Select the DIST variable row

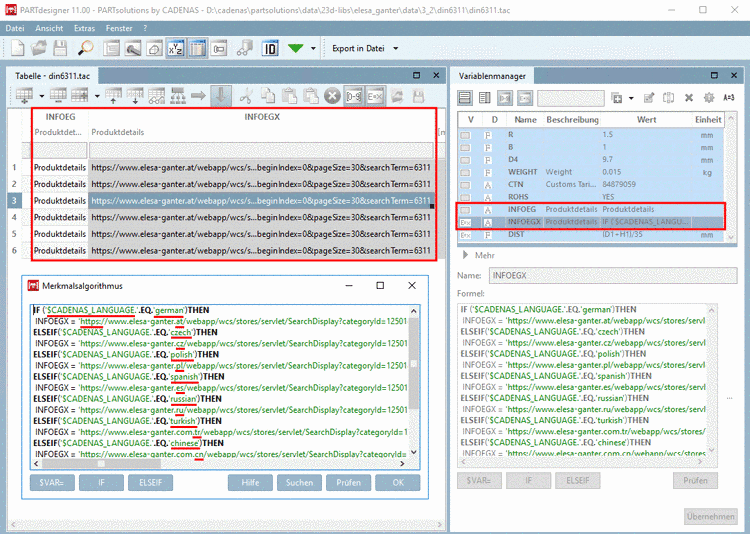591,234
